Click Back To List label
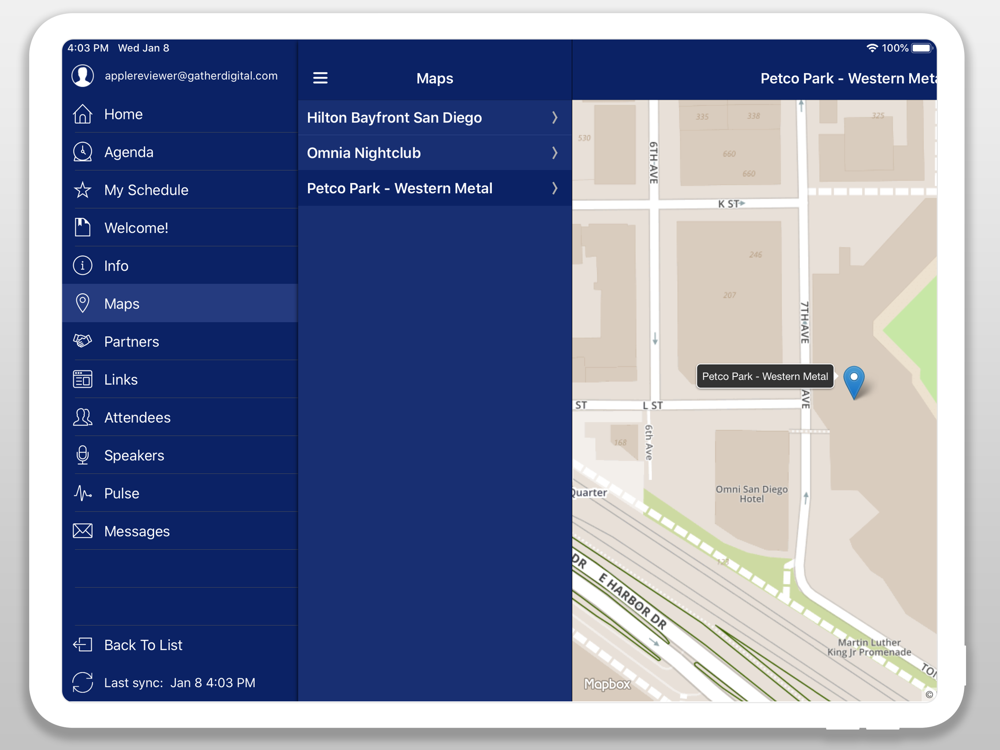Image resolution: width=1000 pixels, height=750 pixels. (143, 645)
